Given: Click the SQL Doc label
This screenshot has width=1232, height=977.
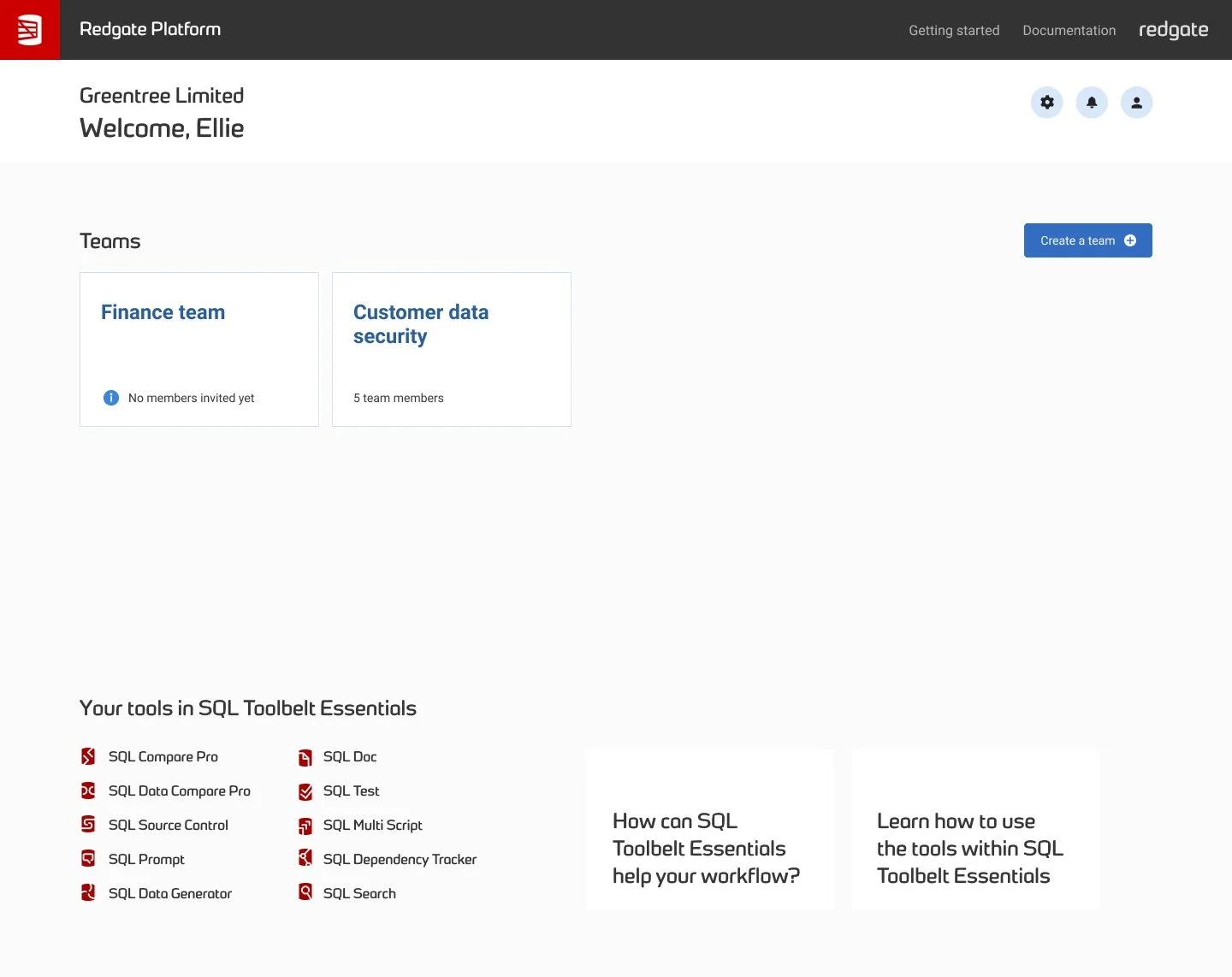Looking at the screenshot, I should 350,756.
